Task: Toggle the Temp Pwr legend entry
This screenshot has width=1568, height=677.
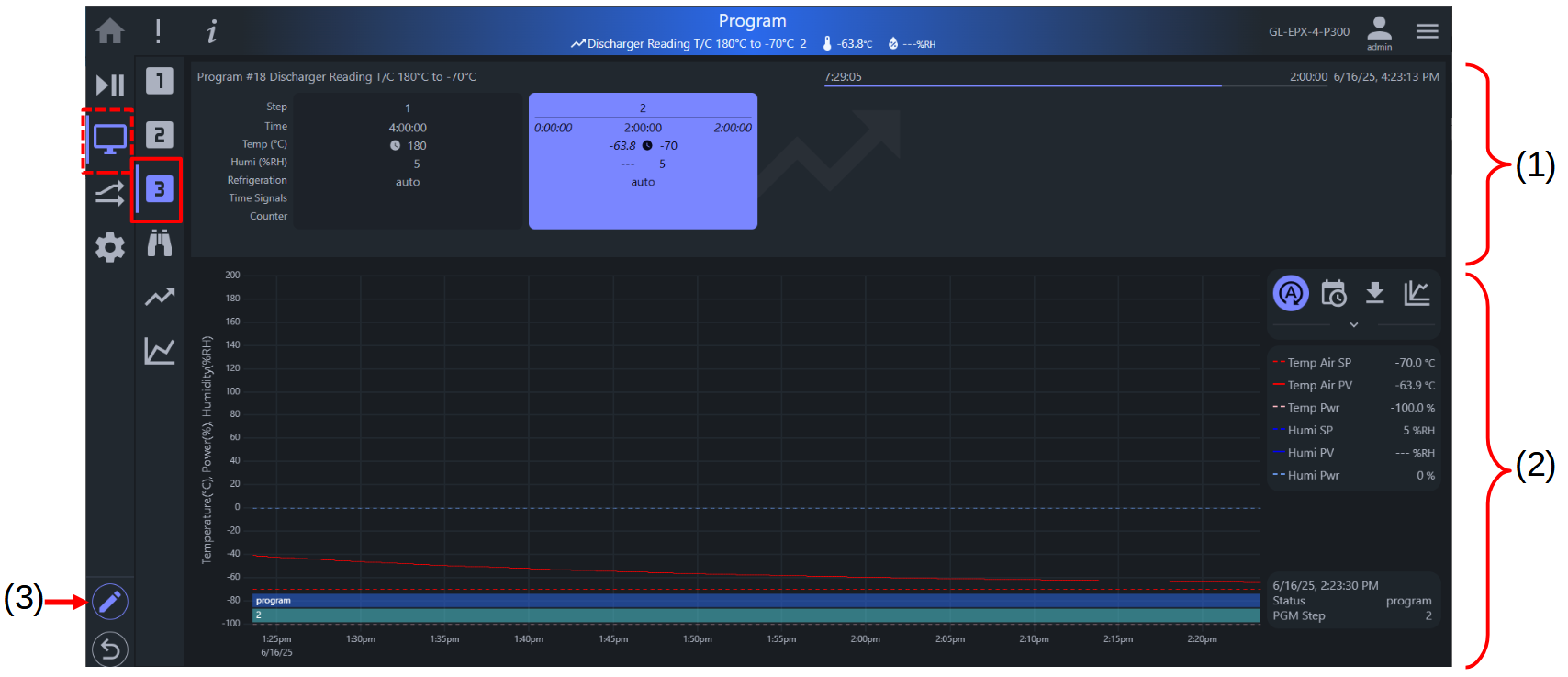Action: [1353, 408]
